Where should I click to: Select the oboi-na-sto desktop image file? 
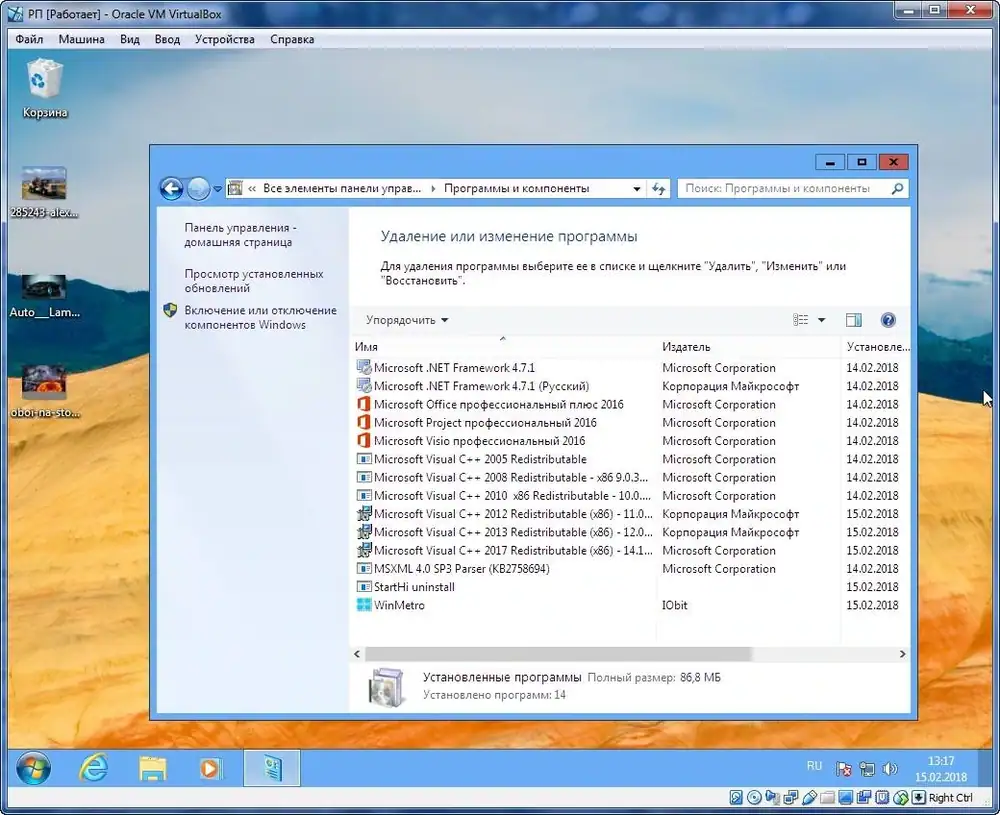pyautogui.click(x=44, y=390)
